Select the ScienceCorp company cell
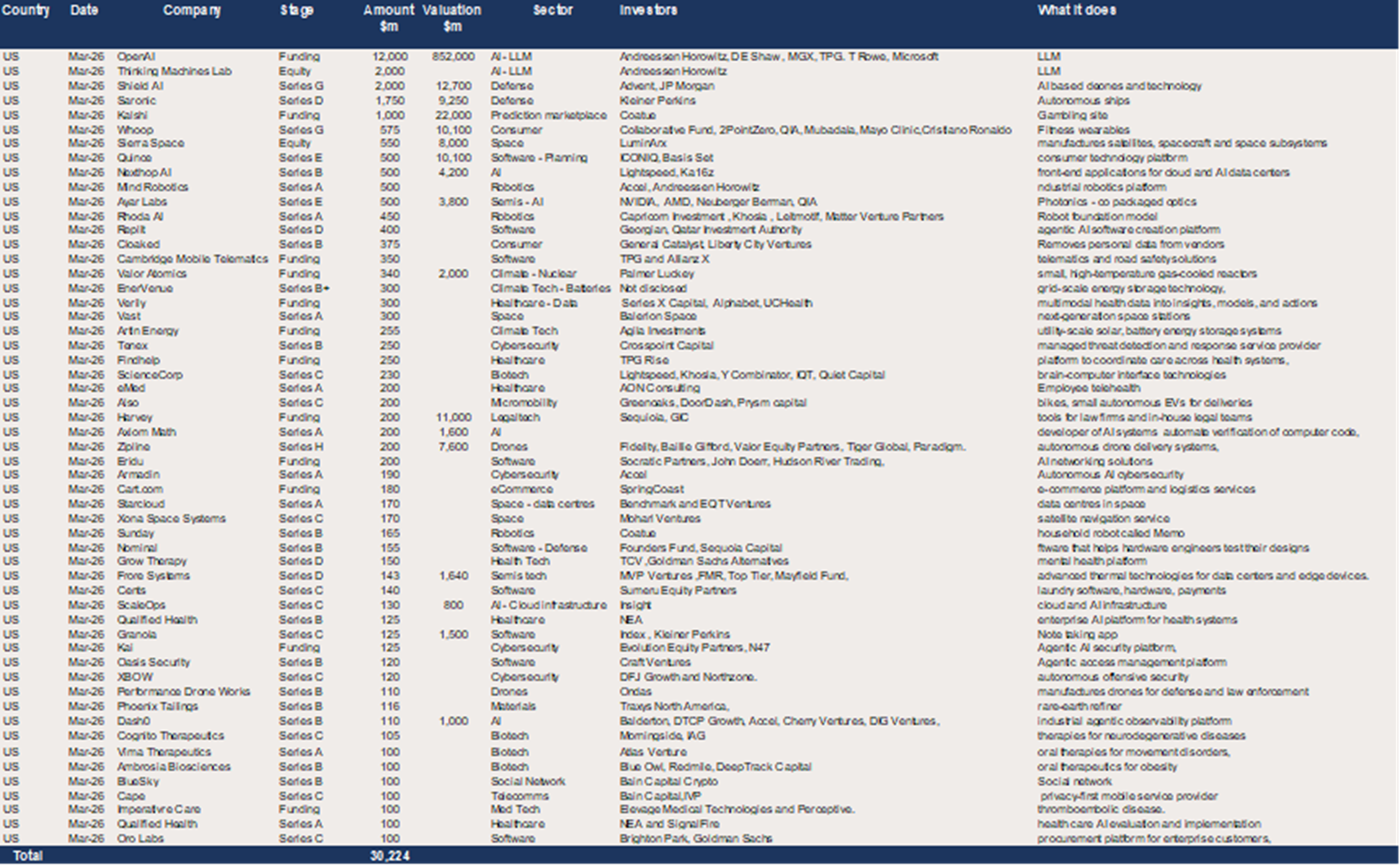Viewport: 1400px width, 865px height. (150, 375)
